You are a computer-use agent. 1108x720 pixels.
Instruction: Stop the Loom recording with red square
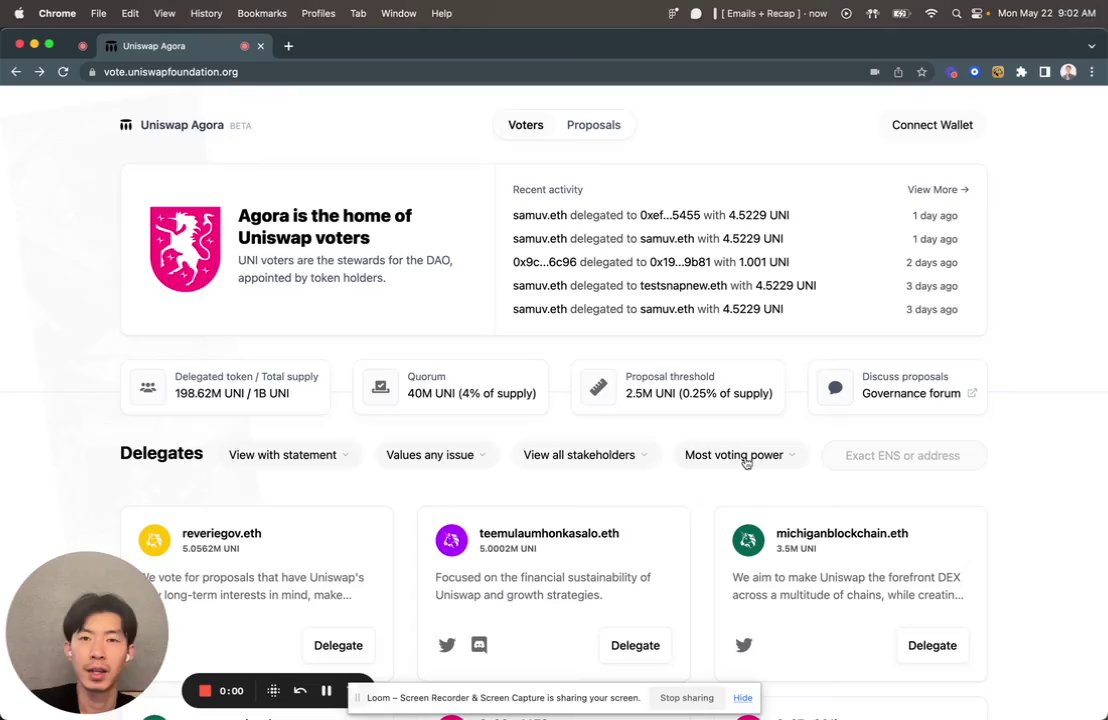205,691
